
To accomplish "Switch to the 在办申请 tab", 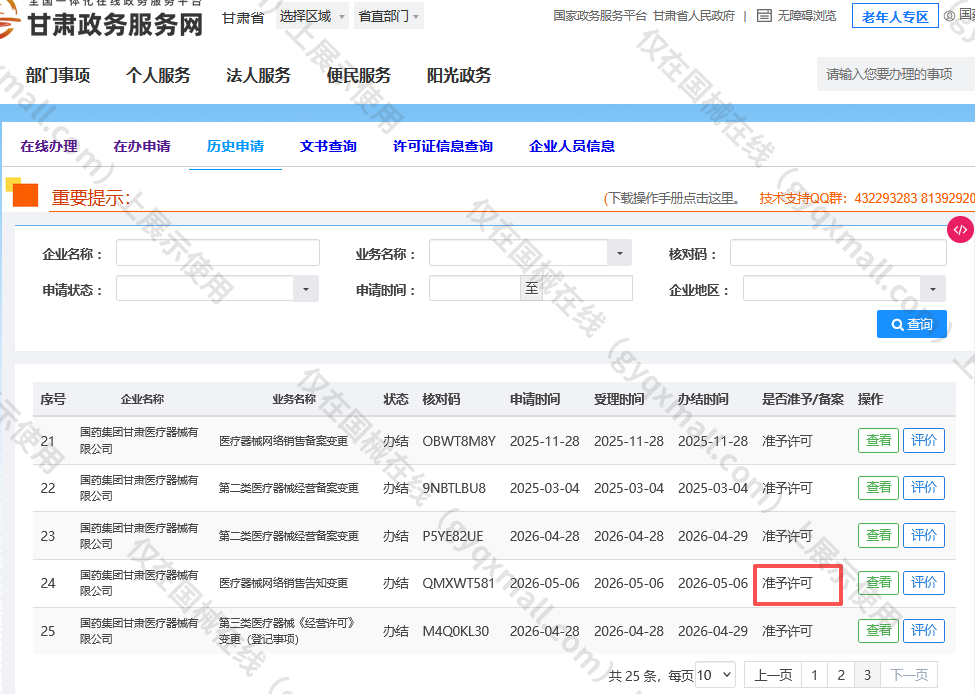I will click(x=142, y=146).
